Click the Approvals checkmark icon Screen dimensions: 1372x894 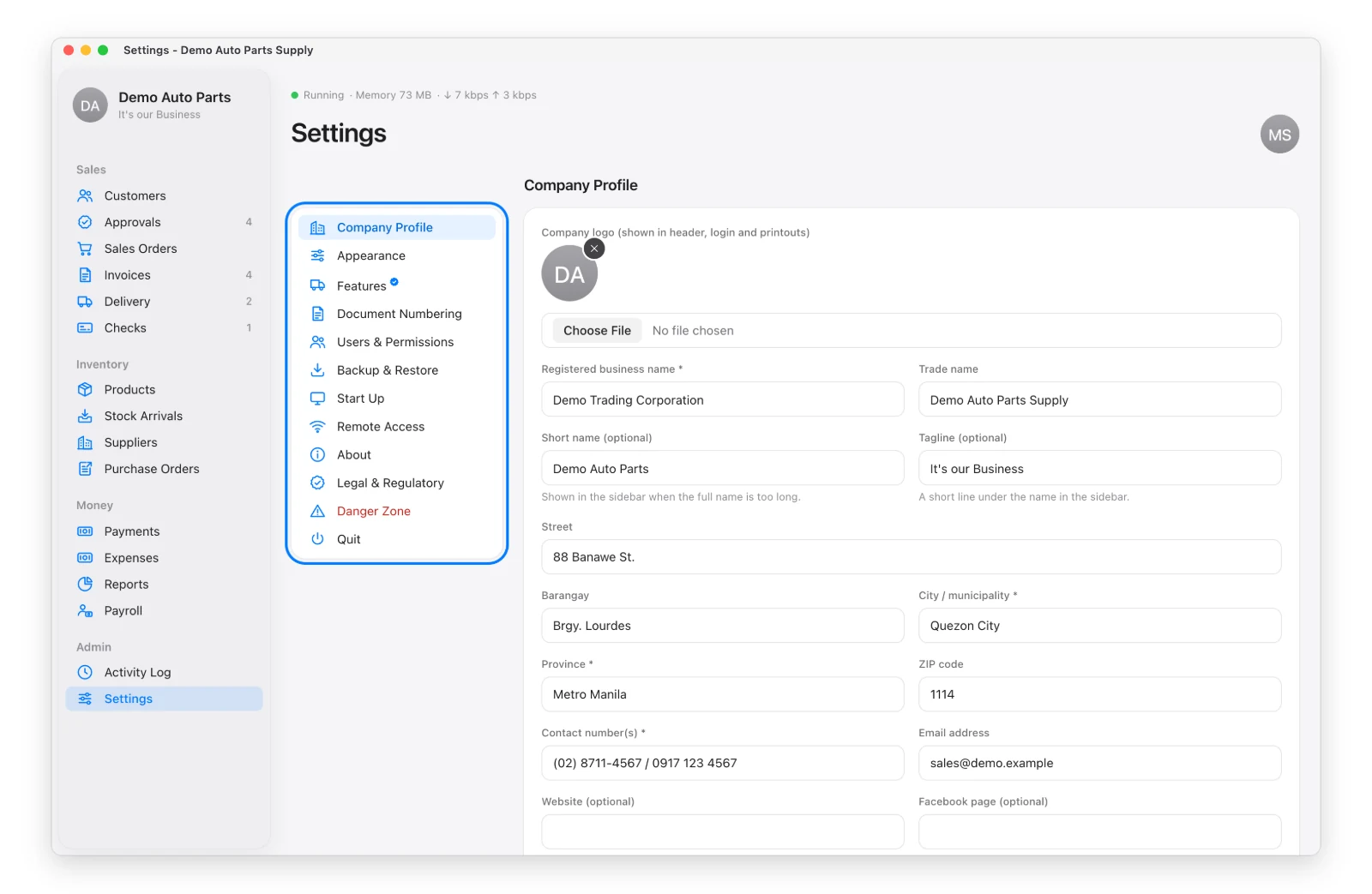click(x=85, y=222)
